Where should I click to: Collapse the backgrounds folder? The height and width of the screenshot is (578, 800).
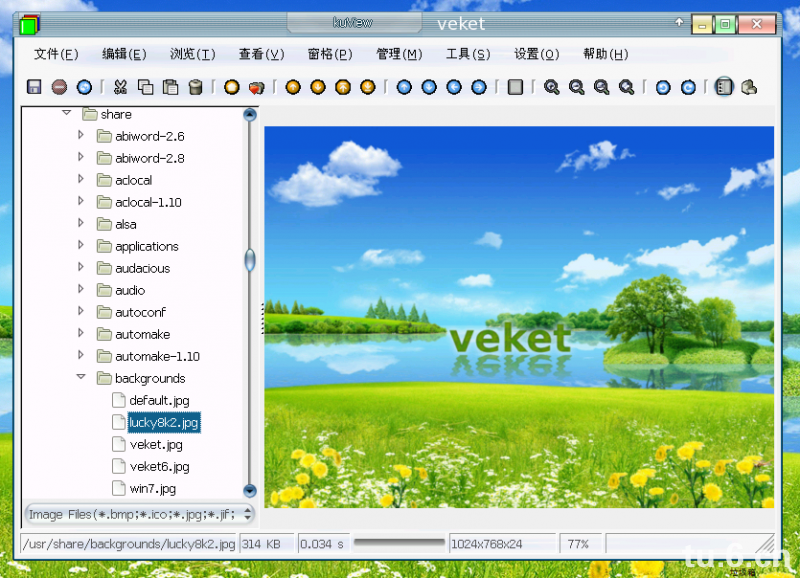click(81, 377)
